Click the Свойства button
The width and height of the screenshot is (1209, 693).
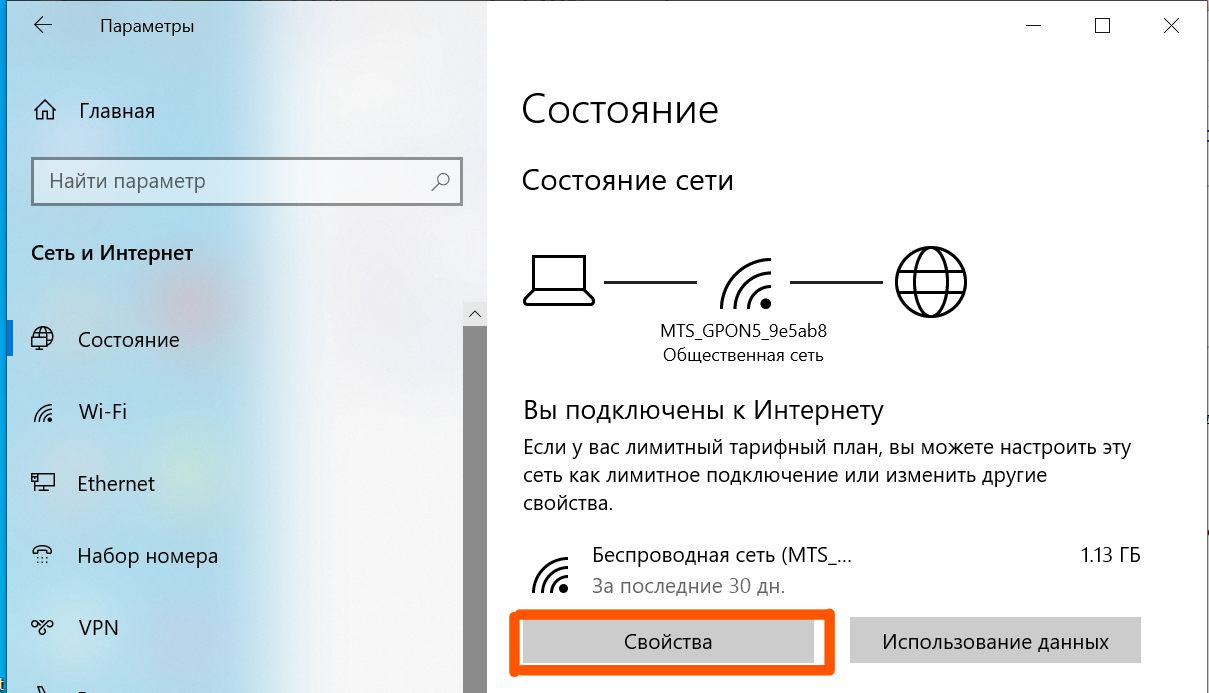[668, 641]
